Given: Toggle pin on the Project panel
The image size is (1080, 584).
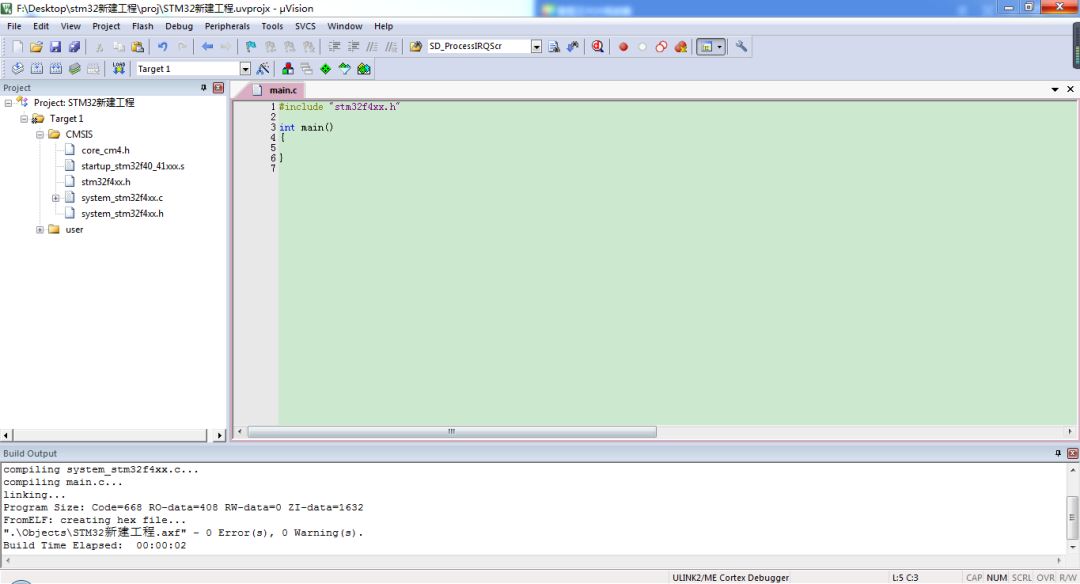Looking at the screenshot, I should tap(204, 88).
